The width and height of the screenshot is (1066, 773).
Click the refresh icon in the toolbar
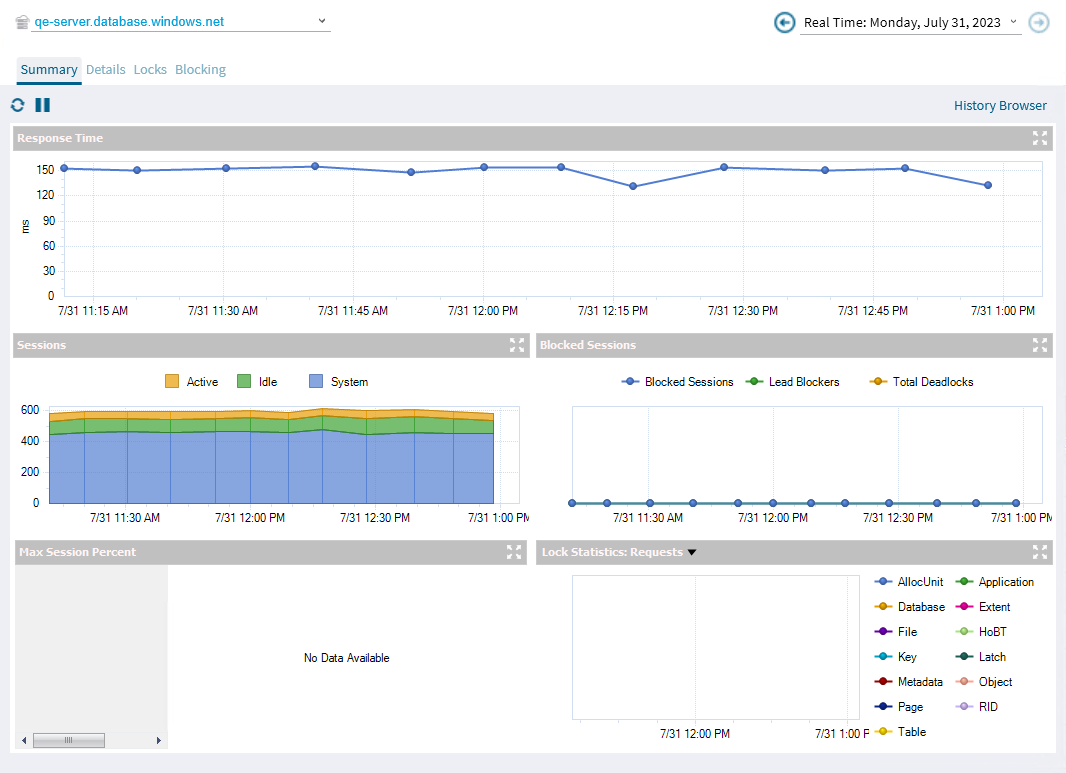(x=18, y=105)
